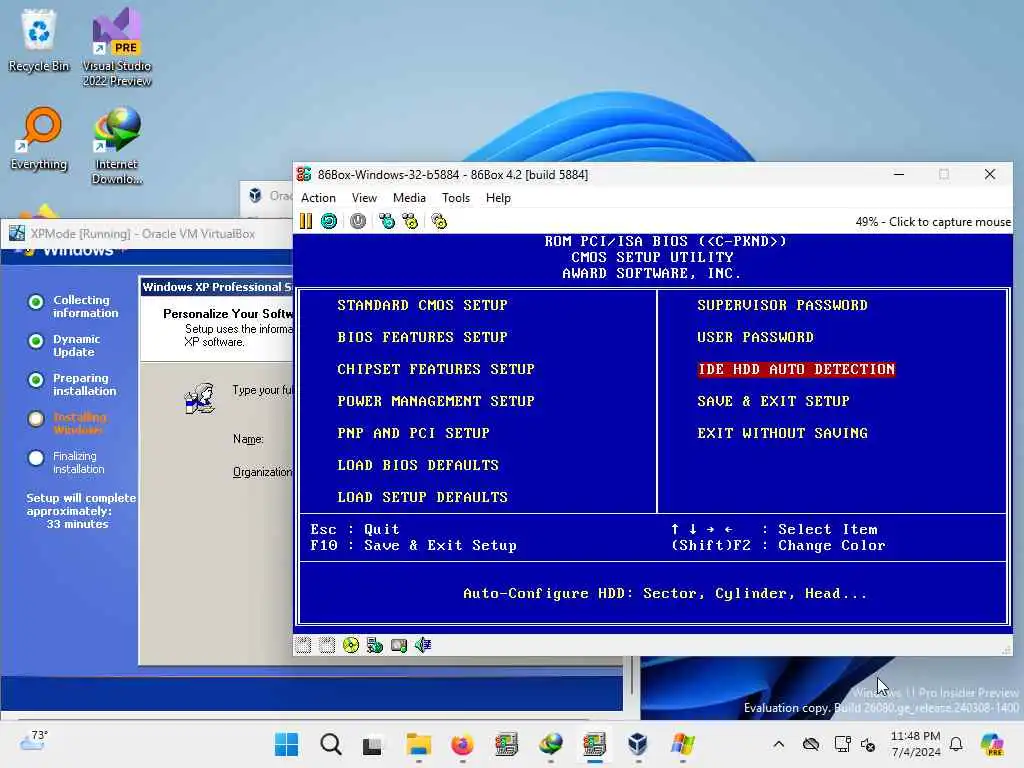Select Internet Download Manager desktop shortcut

point(117,145)
